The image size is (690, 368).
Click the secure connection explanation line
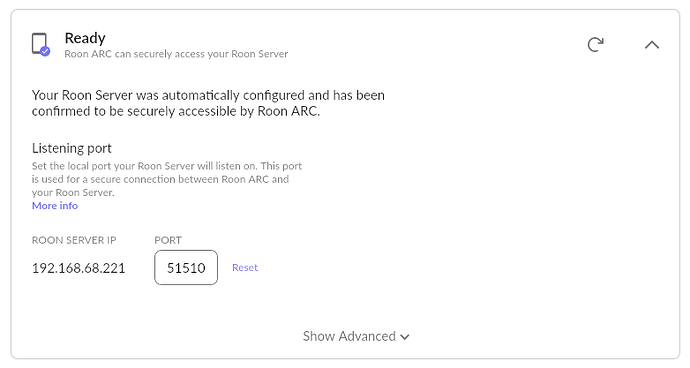pyautogui.click(x=160, y=179)
